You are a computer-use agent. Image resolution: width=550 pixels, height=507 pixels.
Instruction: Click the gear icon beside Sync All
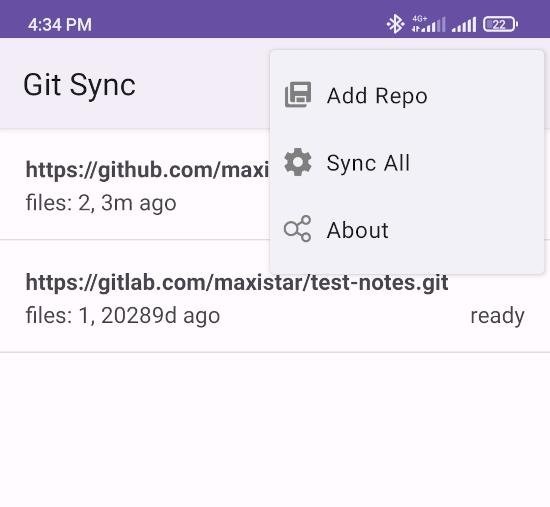tap(297, 162)
